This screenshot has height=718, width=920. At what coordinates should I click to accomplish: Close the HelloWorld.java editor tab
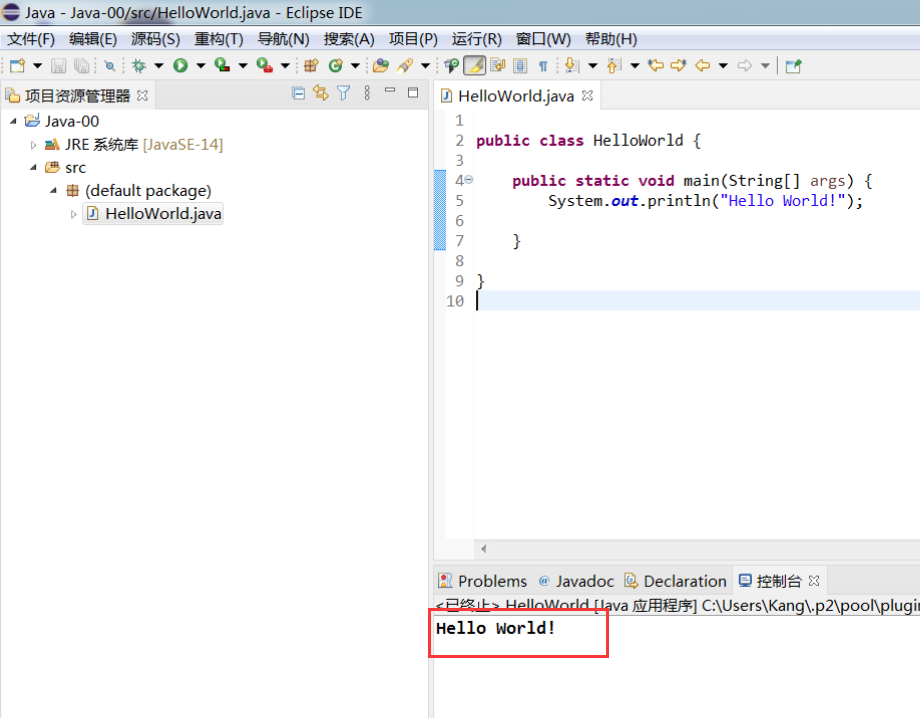click(x=587, y=96)
